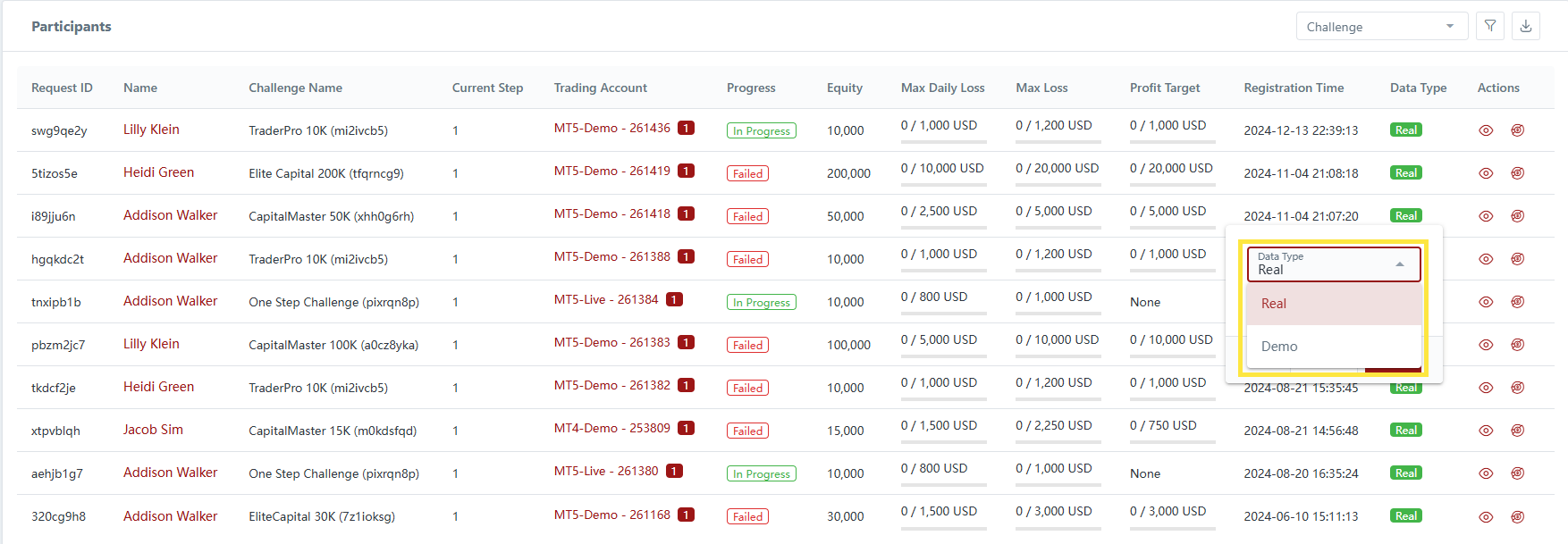Collapse the Data Type dropdown
This screenshot has width=1568, height=544.
[x=1400, y=264]
